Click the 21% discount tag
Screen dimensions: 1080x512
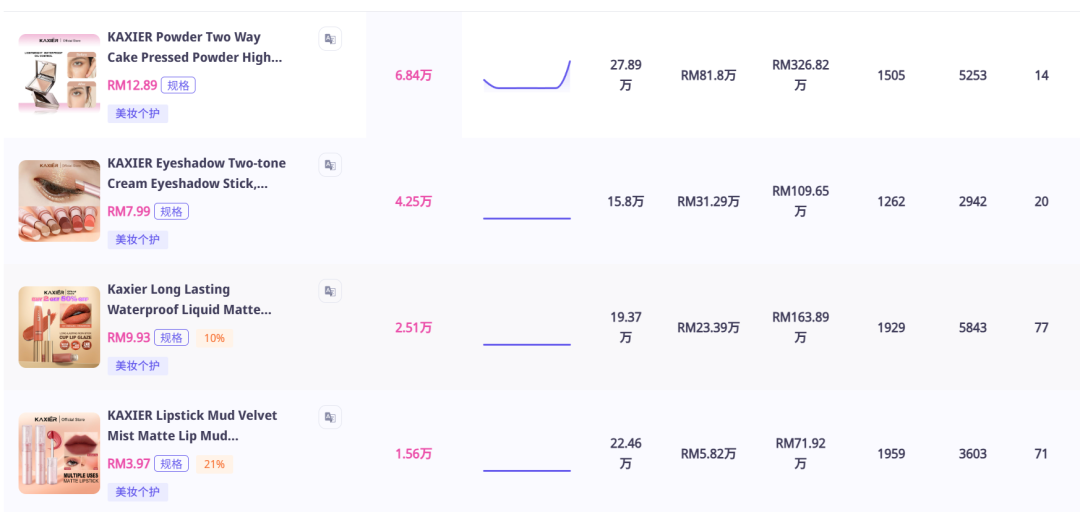point(214,464)
